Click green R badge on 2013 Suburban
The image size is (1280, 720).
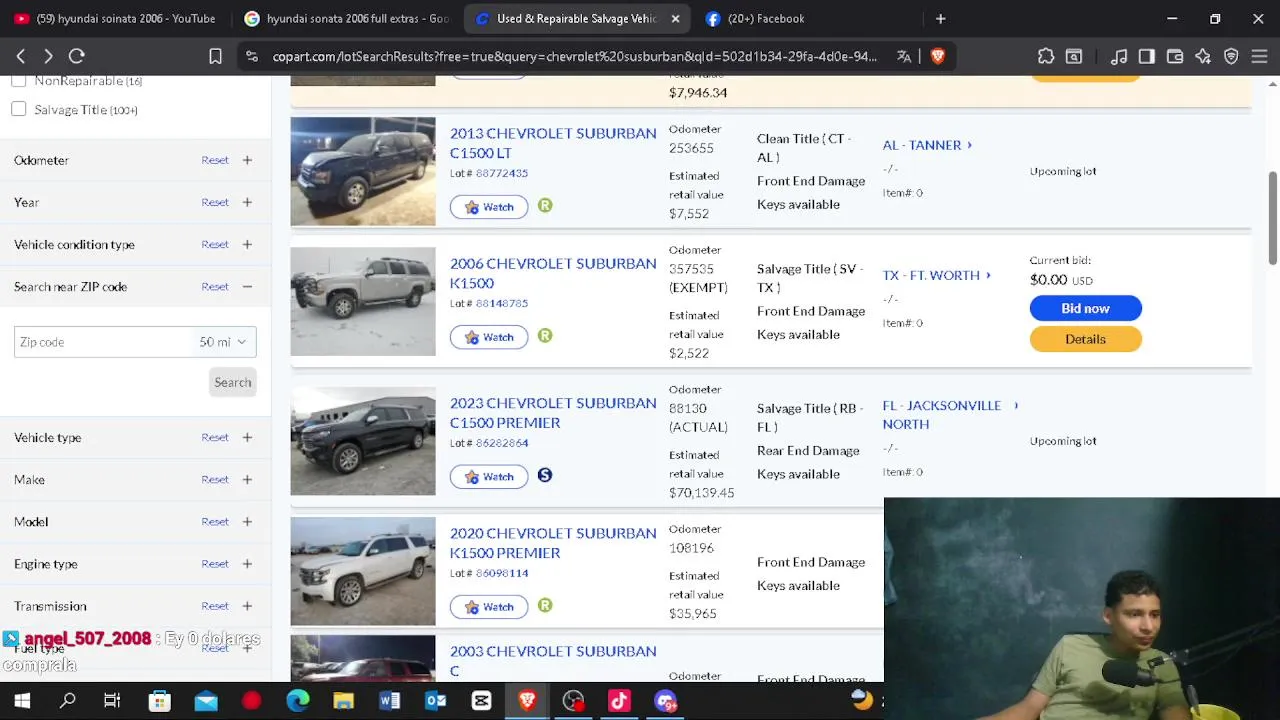[x=545, y=205]
